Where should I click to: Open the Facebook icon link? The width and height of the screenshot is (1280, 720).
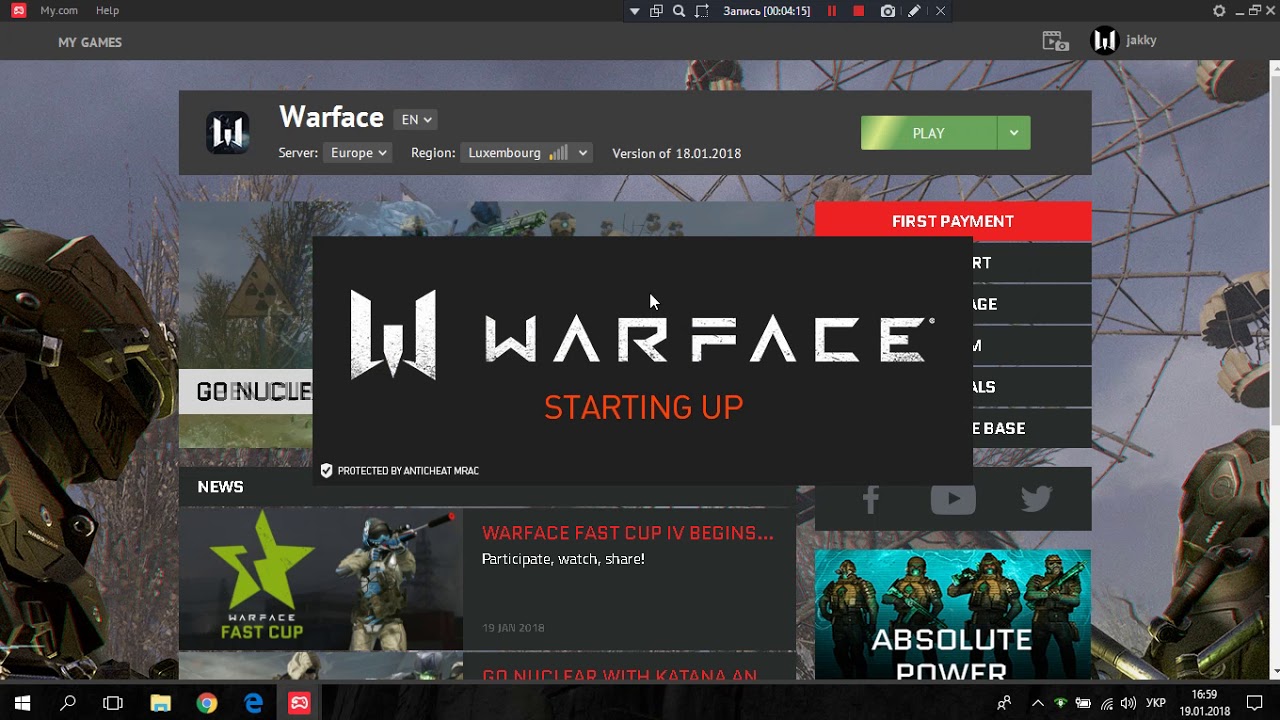coord(870,499)
